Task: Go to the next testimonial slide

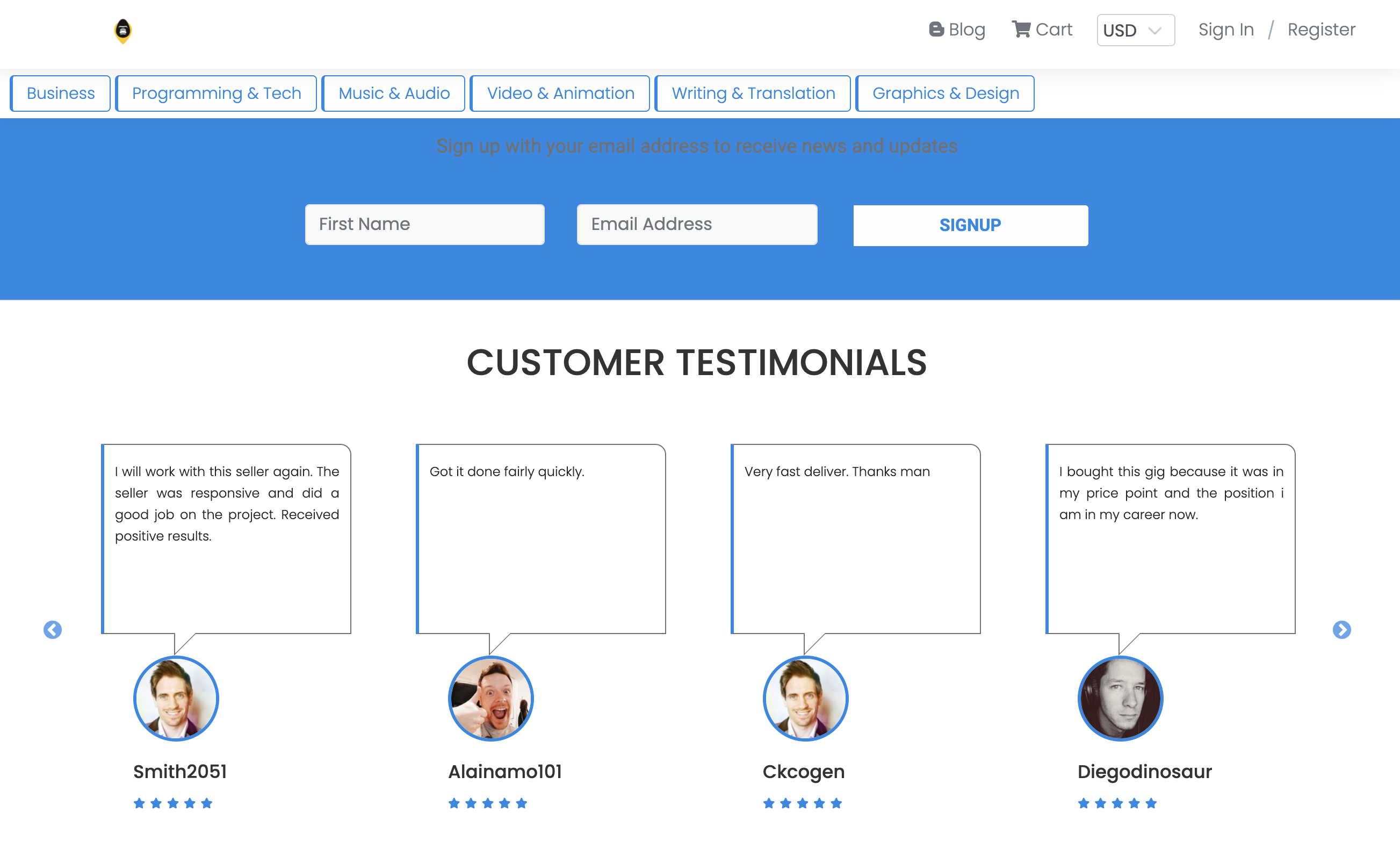Action: coord(1341,630)
